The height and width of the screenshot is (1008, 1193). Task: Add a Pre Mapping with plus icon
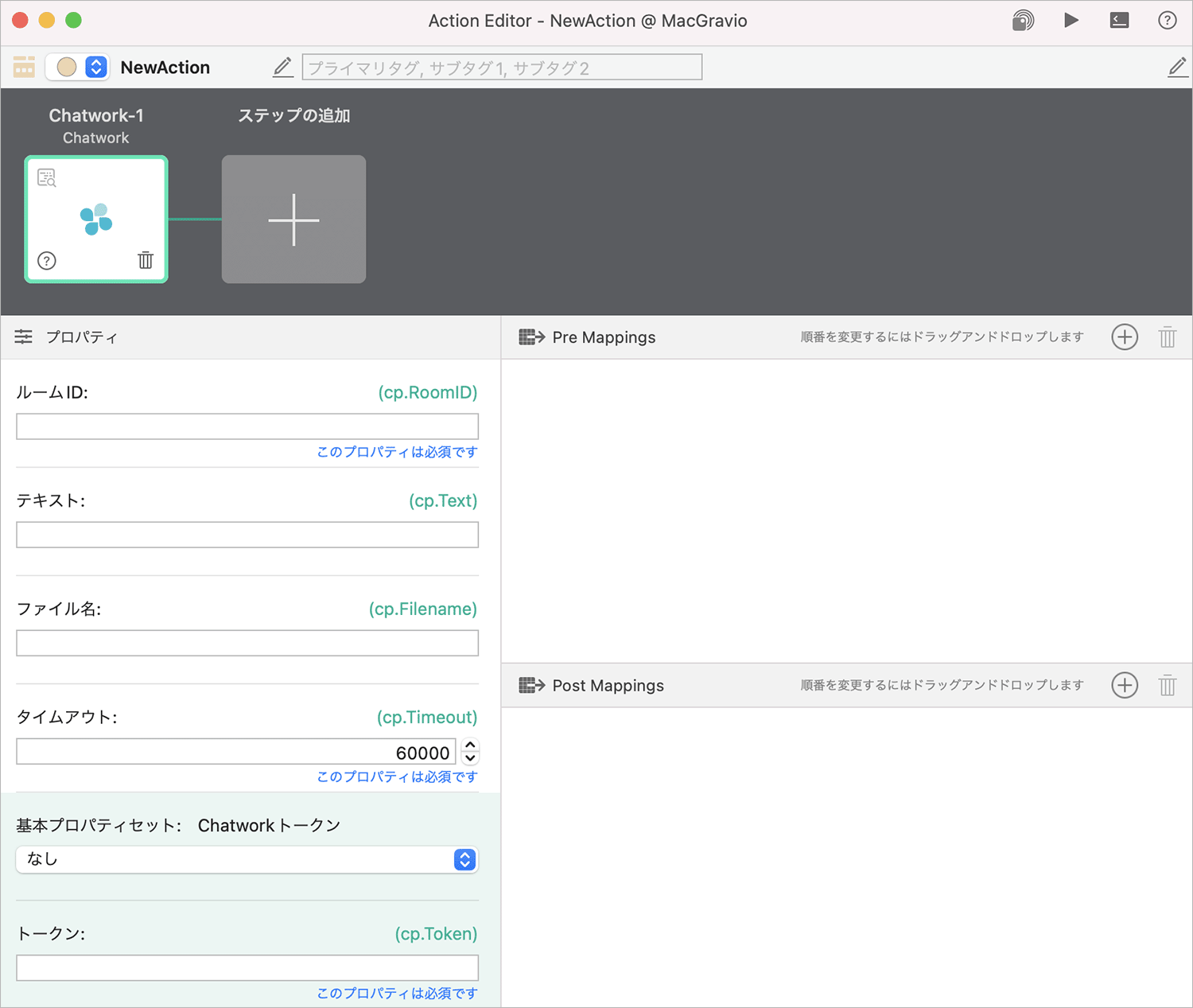[1125, 337]
